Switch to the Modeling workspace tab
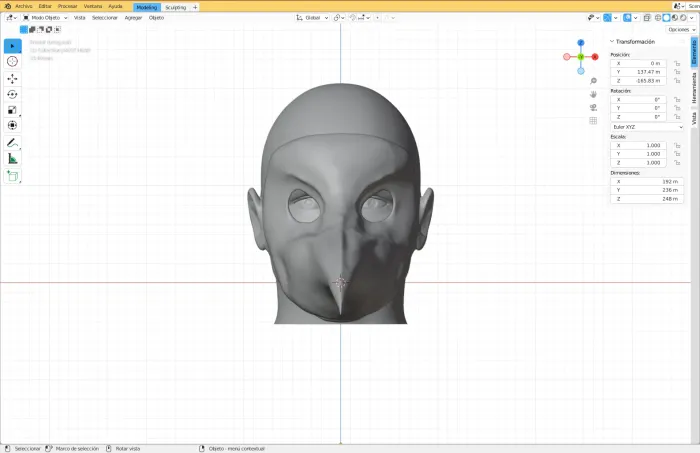 click(147, 7)
